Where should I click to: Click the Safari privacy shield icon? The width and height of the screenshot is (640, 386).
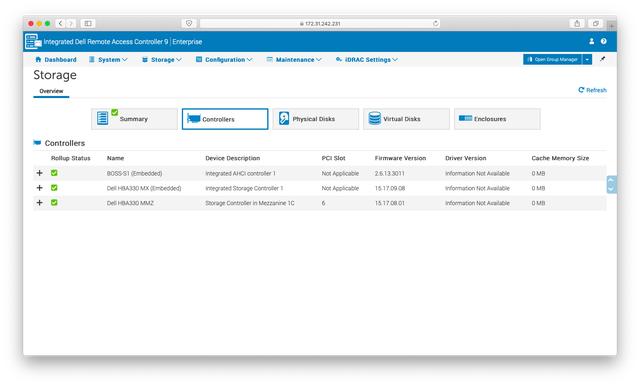coord(189,23)
